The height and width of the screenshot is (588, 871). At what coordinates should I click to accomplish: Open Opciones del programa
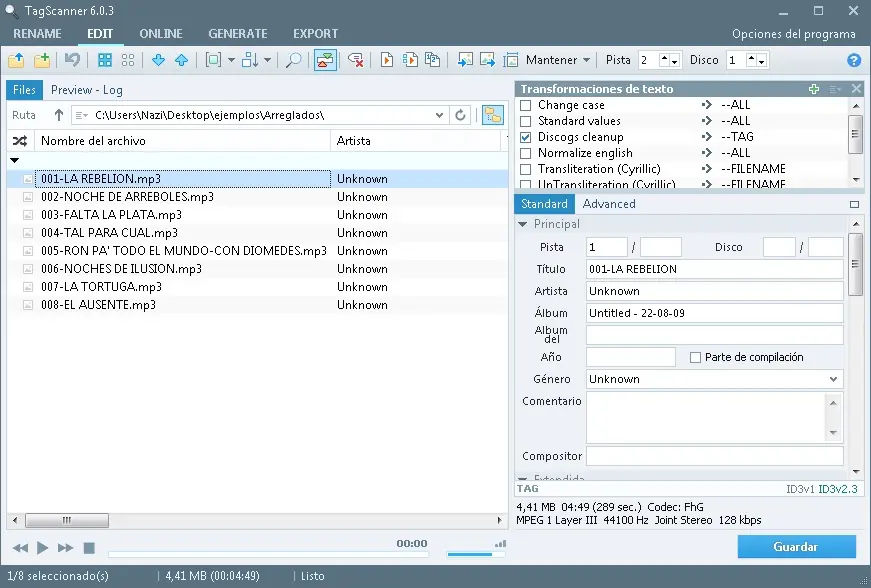click(x=794, y=34)
